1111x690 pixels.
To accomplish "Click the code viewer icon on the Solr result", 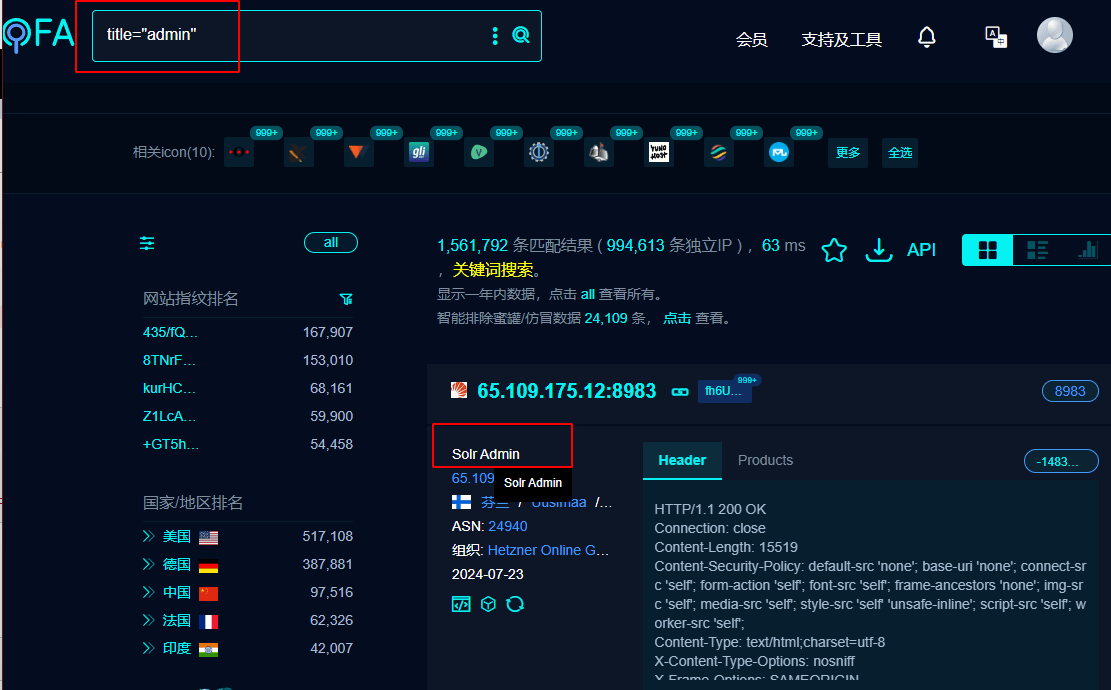I will [x=461, y=604].
